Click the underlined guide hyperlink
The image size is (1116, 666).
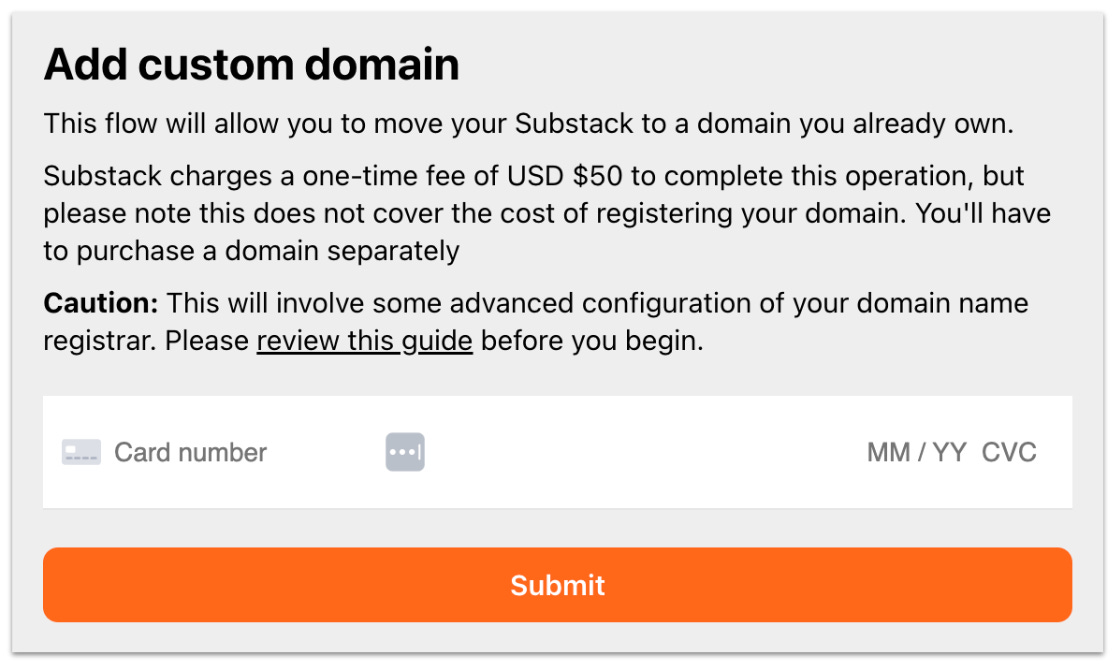click(x=364, y=340)
